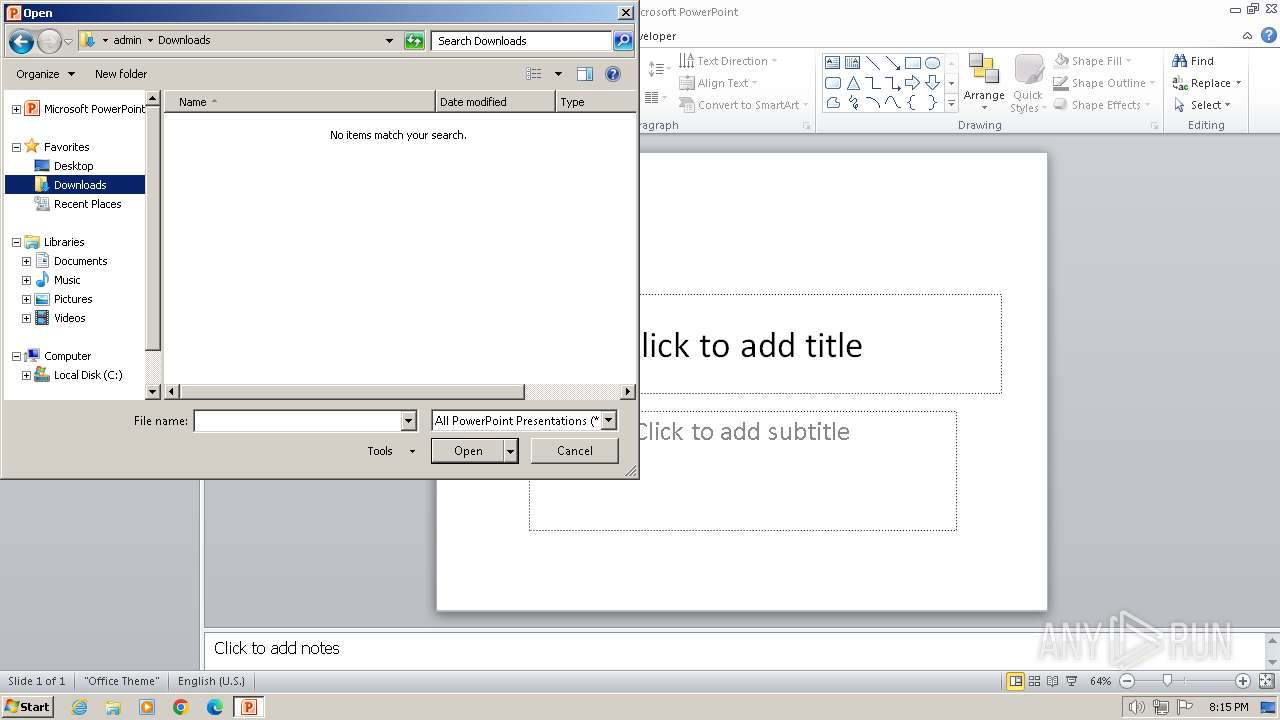This screenshot has width=1280, height=720.
Task: Pick the Line shape in gallery
Action: pos(872,62)
